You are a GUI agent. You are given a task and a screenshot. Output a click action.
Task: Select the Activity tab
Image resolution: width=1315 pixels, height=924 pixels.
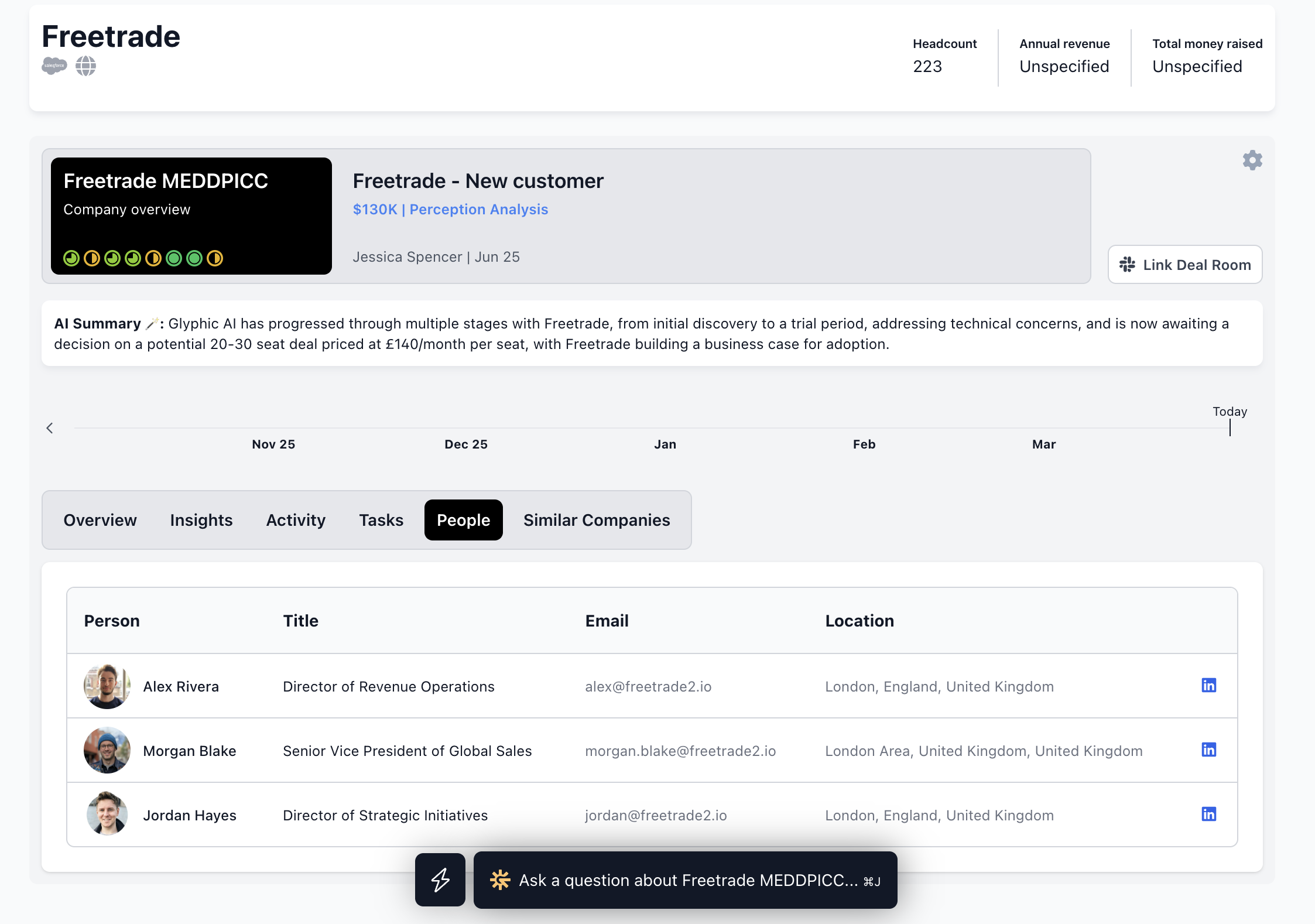[296, 520]
